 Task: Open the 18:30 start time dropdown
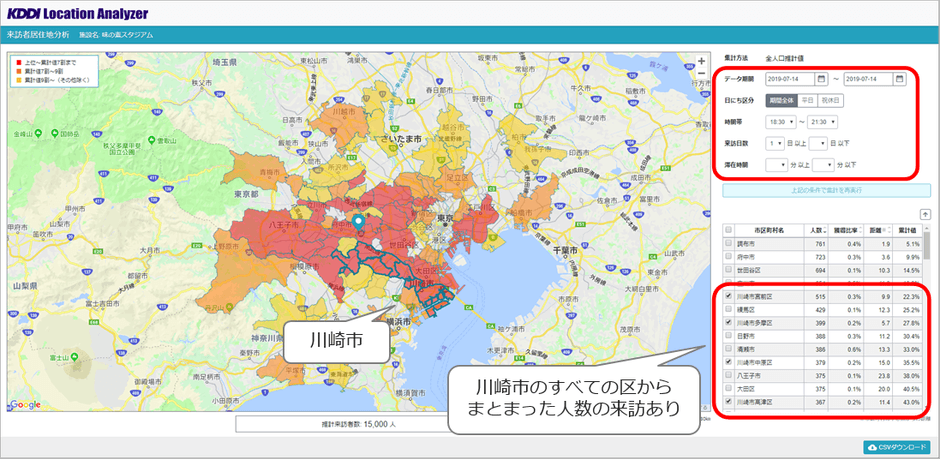pyautogui.click(x=780, y=122)
